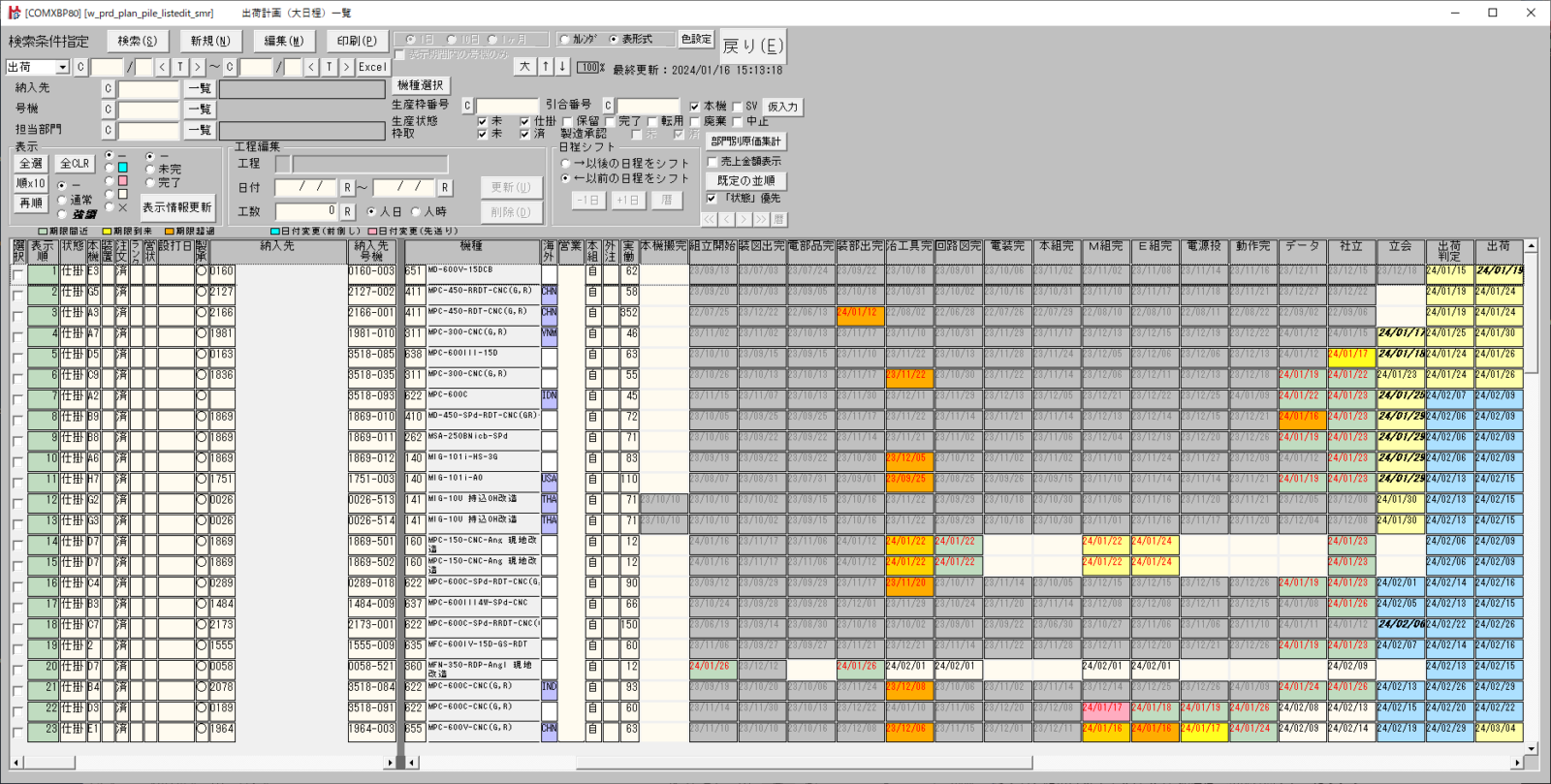Click the C clear button beside 生産枠番号
This screenshot has width=1551, height=784.
[467, 106]
